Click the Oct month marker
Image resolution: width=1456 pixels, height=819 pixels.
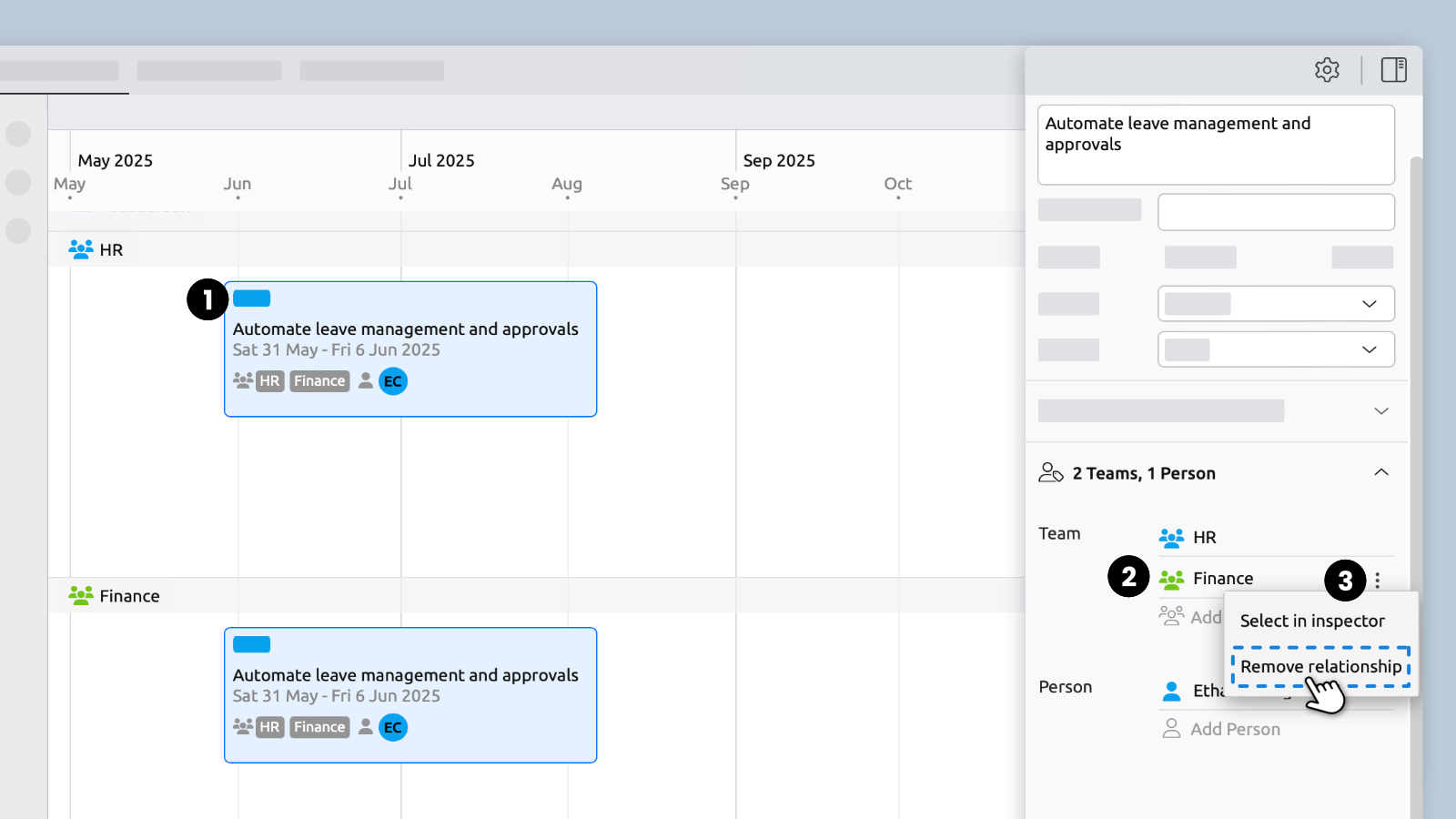coord(898,184)
